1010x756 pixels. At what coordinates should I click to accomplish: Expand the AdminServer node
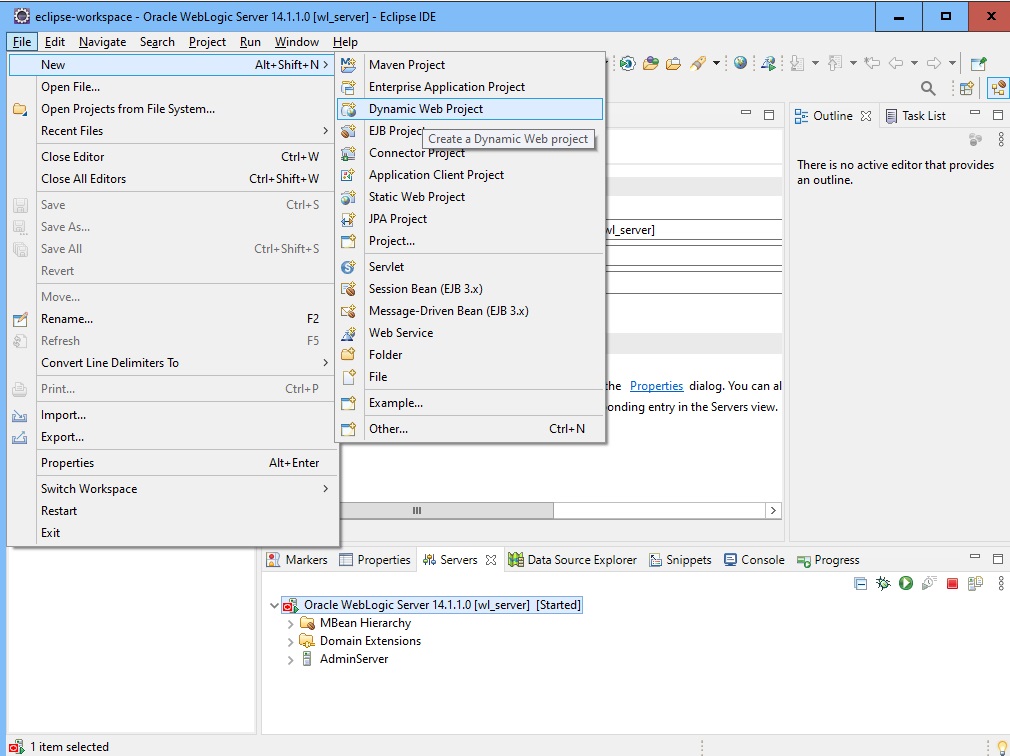coord(291,659)
